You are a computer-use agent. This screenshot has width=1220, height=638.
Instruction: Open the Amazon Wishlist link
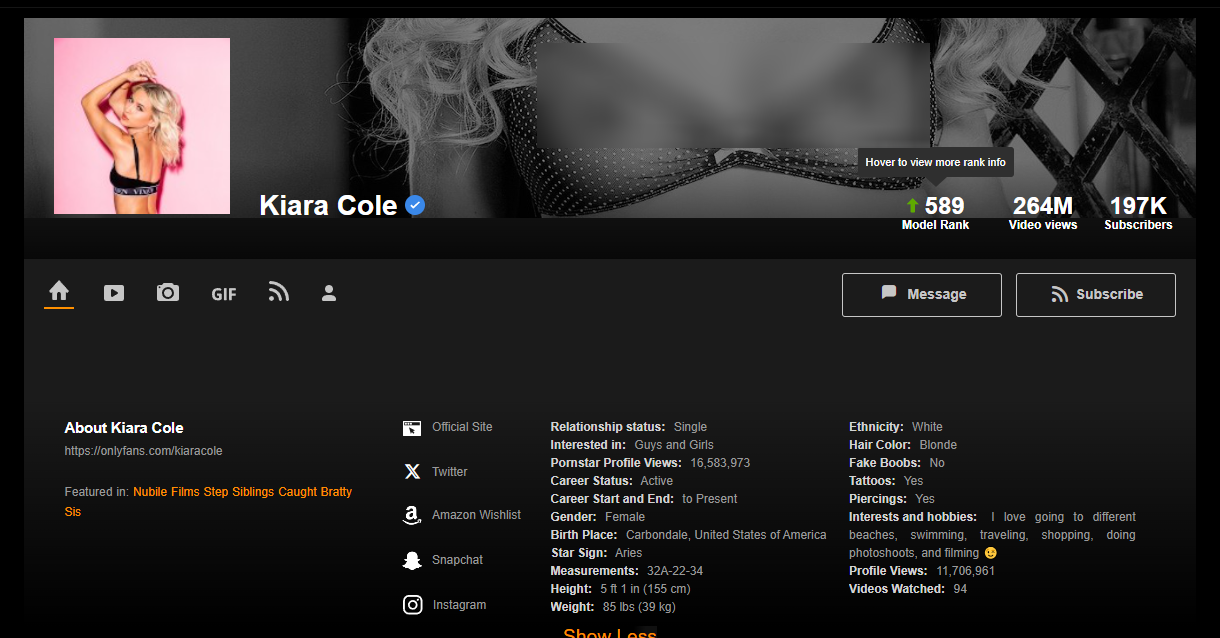475,515
